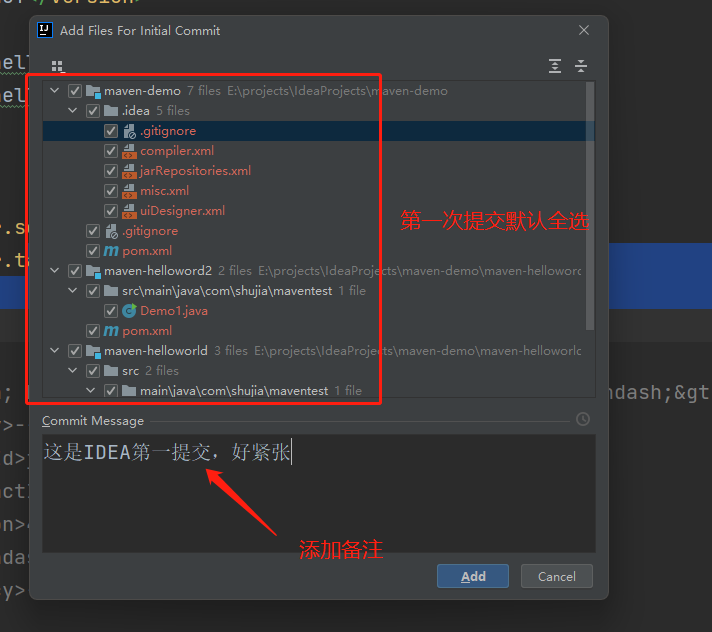Select the pom.xml under maven-helloword2
Viewport: 712px width, 632px height.
[x=147, y=331]
